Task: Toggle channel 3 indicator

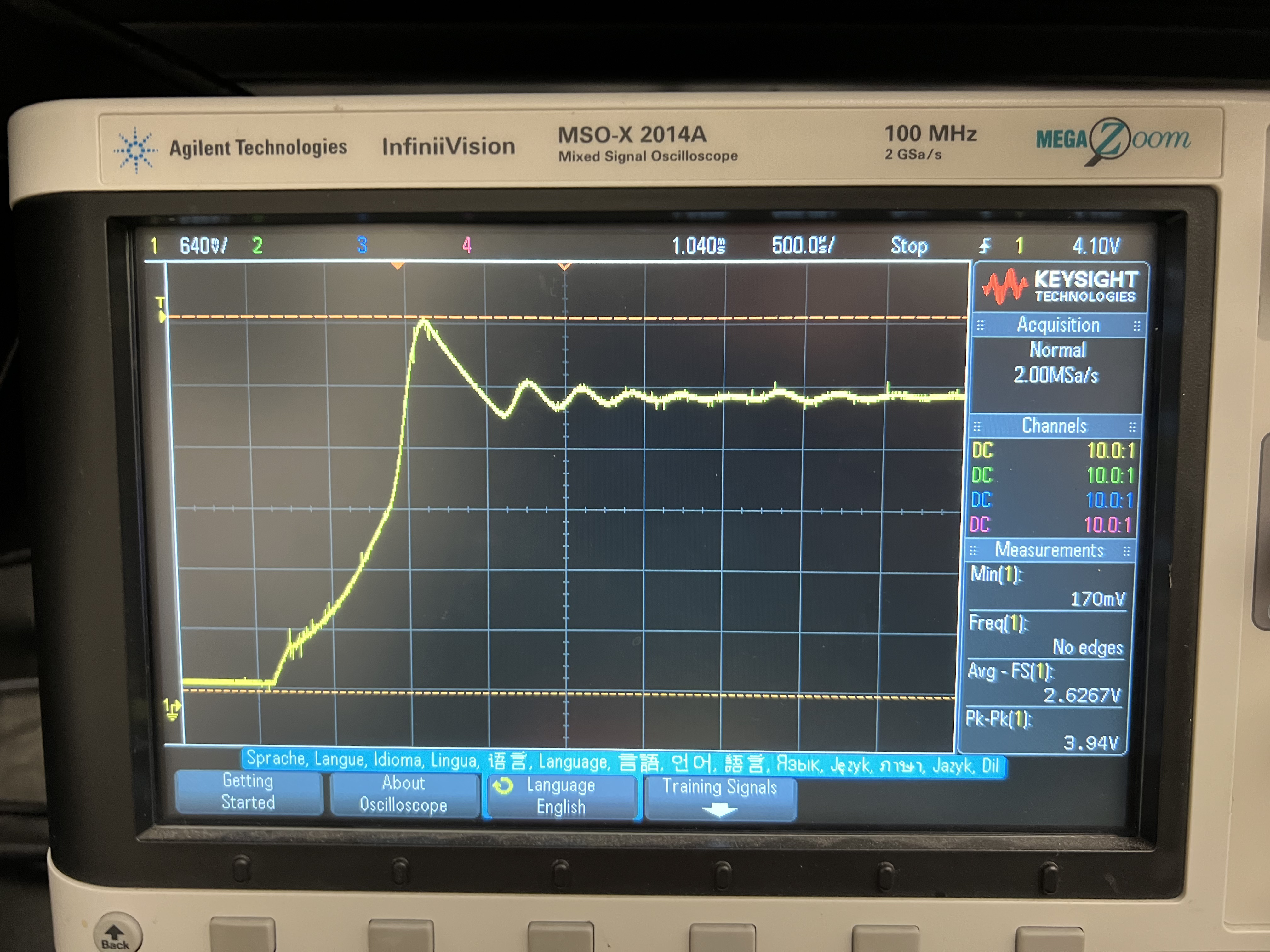Action: [x=362, y=245]
